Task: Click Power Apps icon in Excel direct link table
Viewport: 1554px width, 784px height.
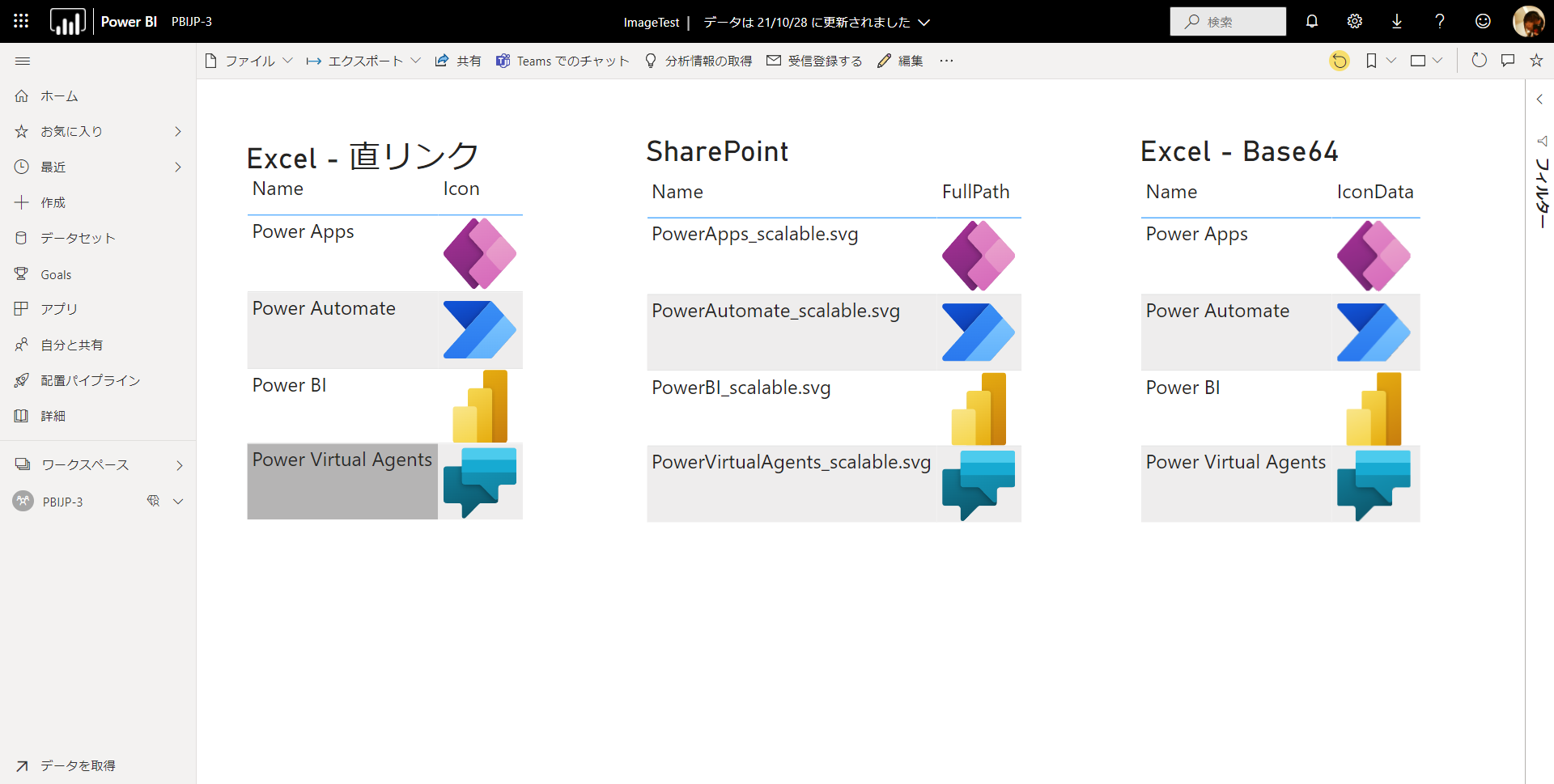Action: 480,253
